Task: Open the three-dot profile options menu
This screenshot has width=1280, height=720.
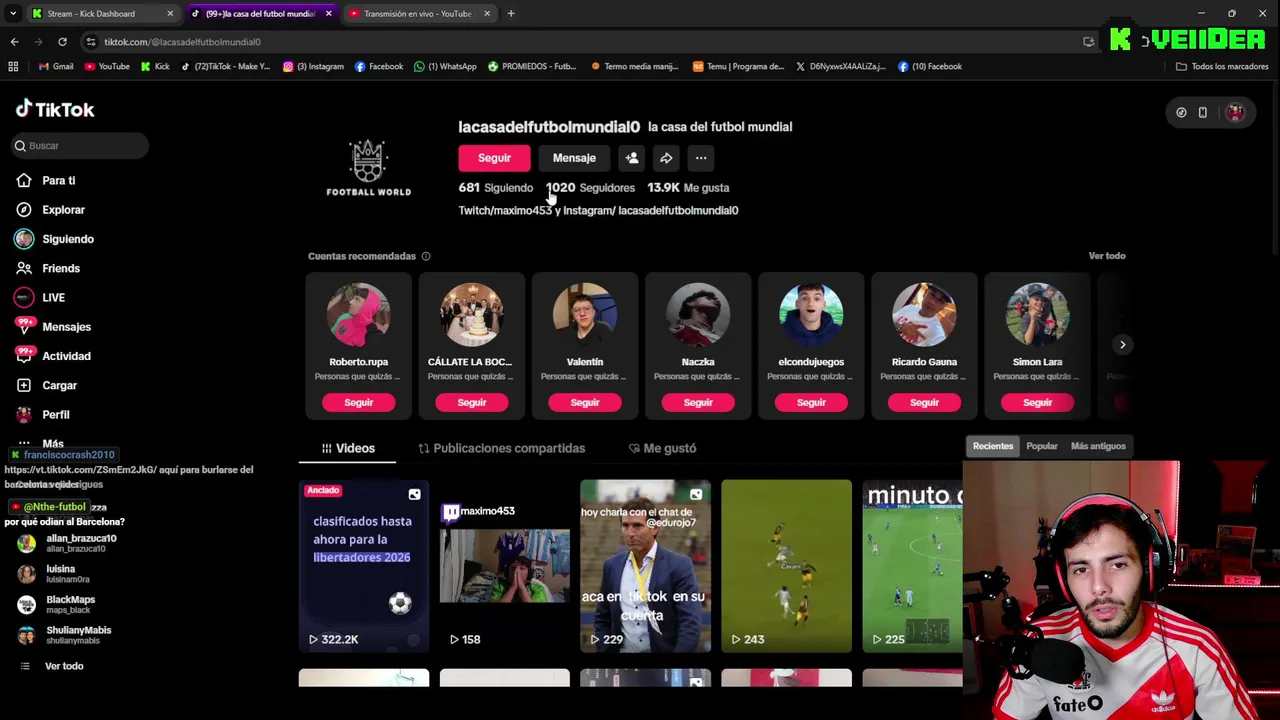Action: pyautogui.click(x=701, y=158)
